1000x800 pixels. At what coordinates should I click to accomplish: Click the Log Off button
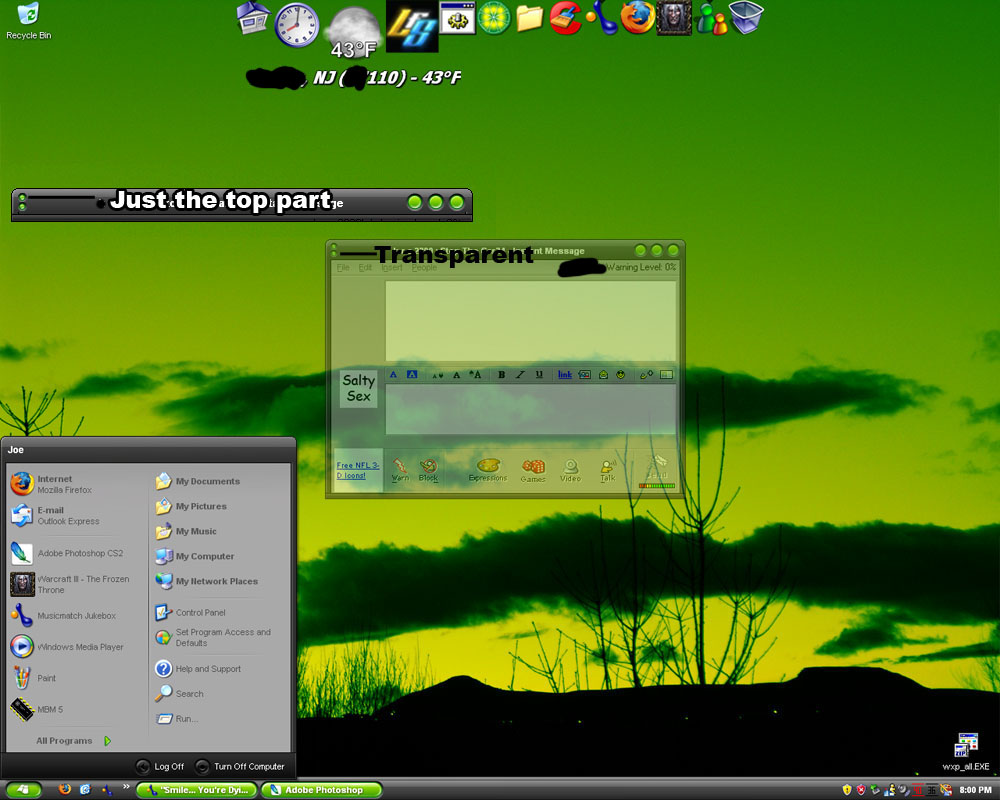tap(160, 766)
